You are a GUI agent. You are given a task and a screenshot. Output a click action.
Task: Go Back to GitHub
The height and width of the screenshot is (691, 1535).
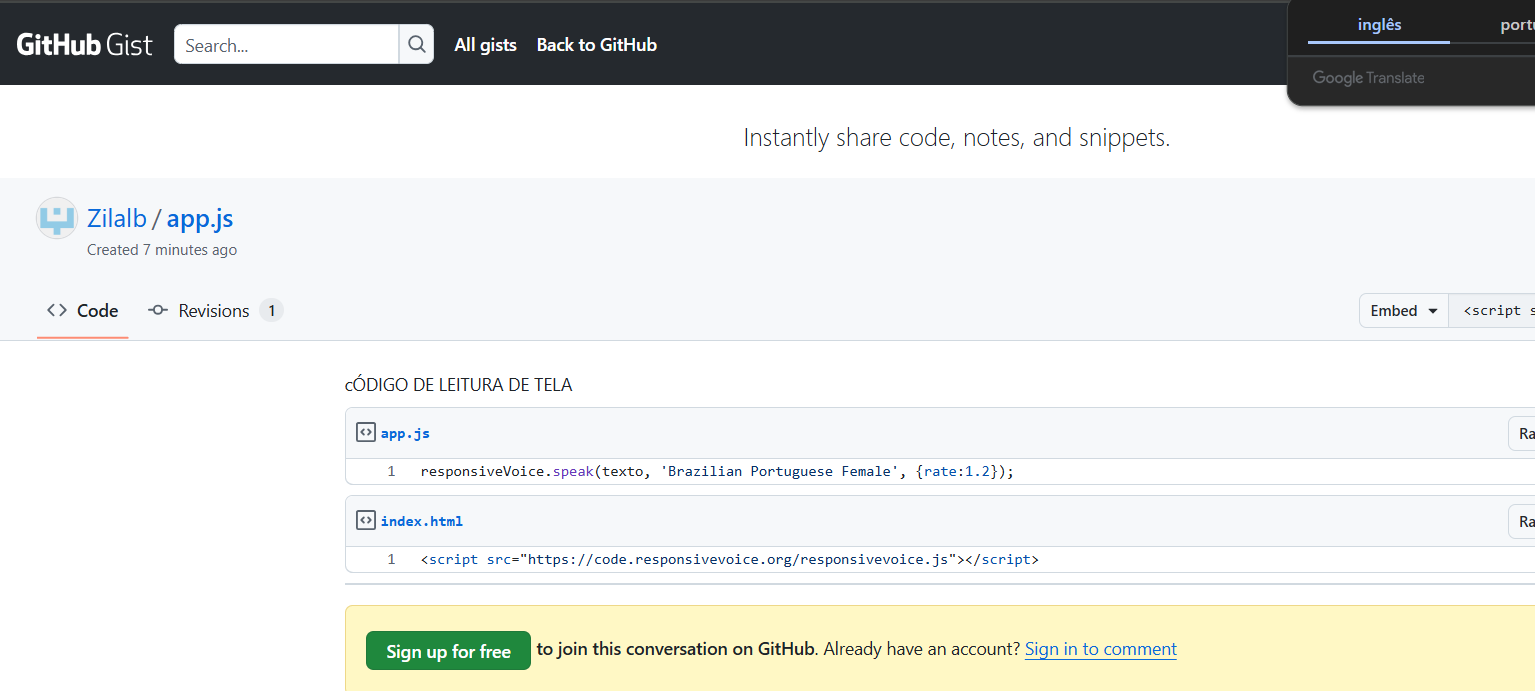click(x=596, y=45)
